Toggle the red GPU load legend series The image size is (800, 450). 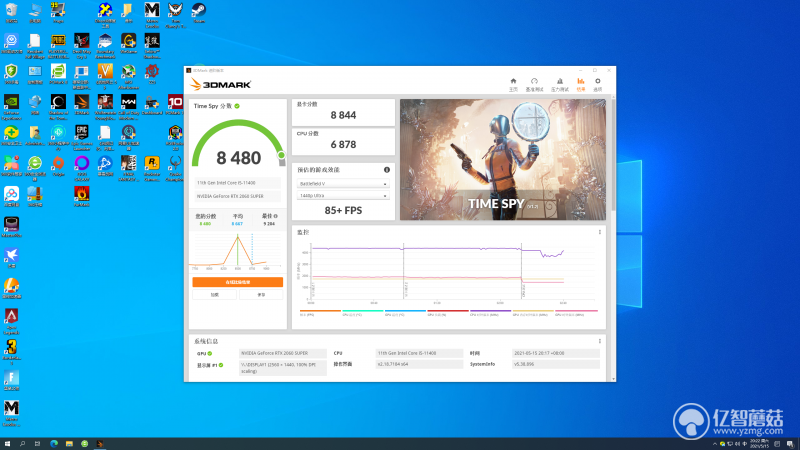tap(448, 313)
